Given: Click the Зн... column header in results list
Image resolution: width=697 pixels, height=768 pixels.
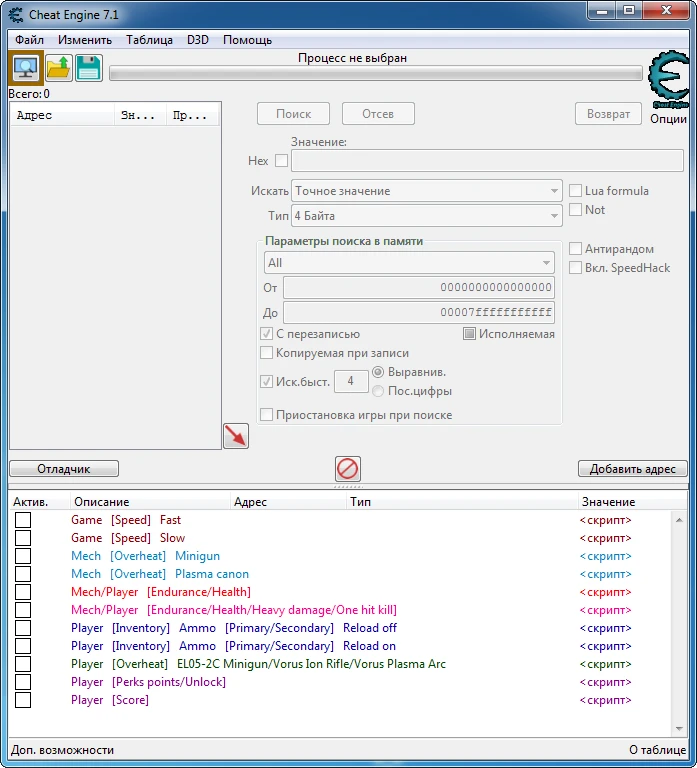Looking at the screenshot, I should click(140, 116).
